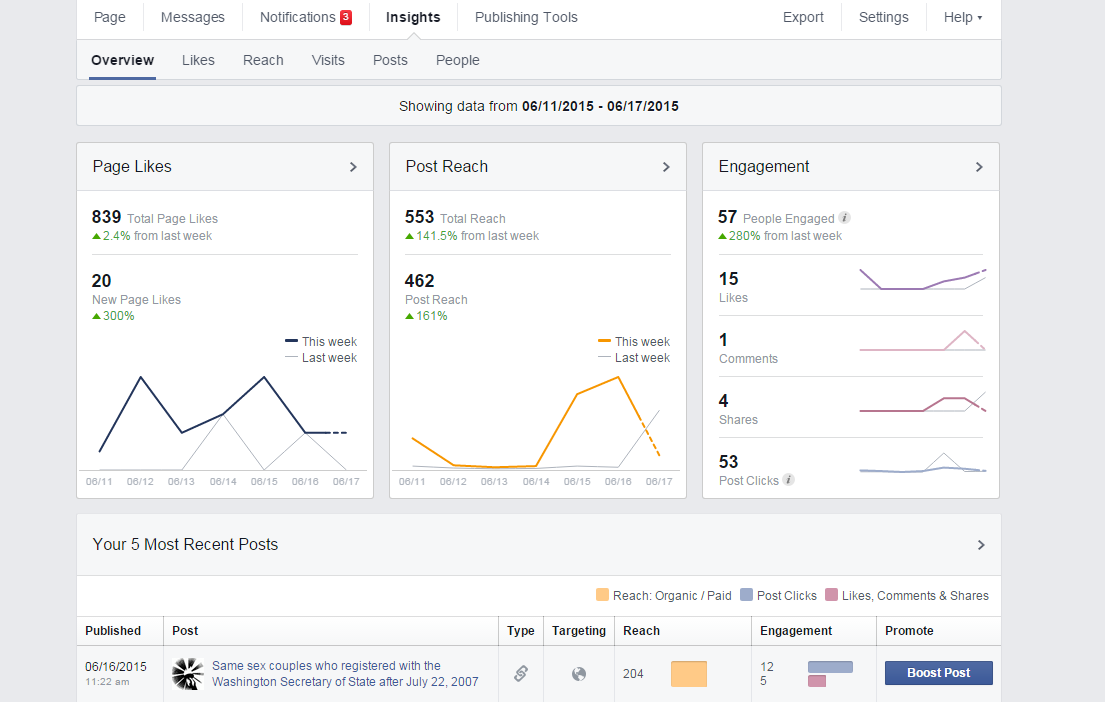Switch to the Reach tab
The width and height of the screenshot is (1105, 702).
(263, 60)
